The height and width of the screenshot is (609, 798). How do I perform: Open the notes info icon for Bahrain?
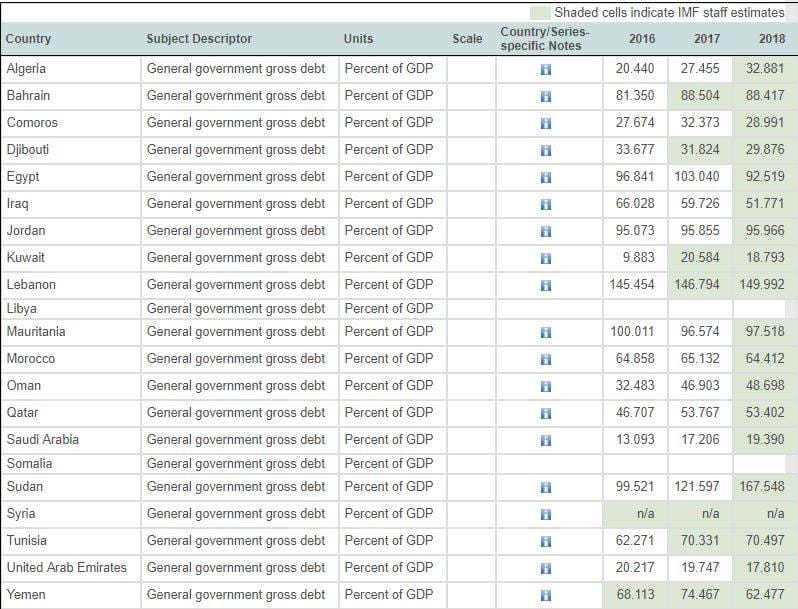(x=546, y=97)
